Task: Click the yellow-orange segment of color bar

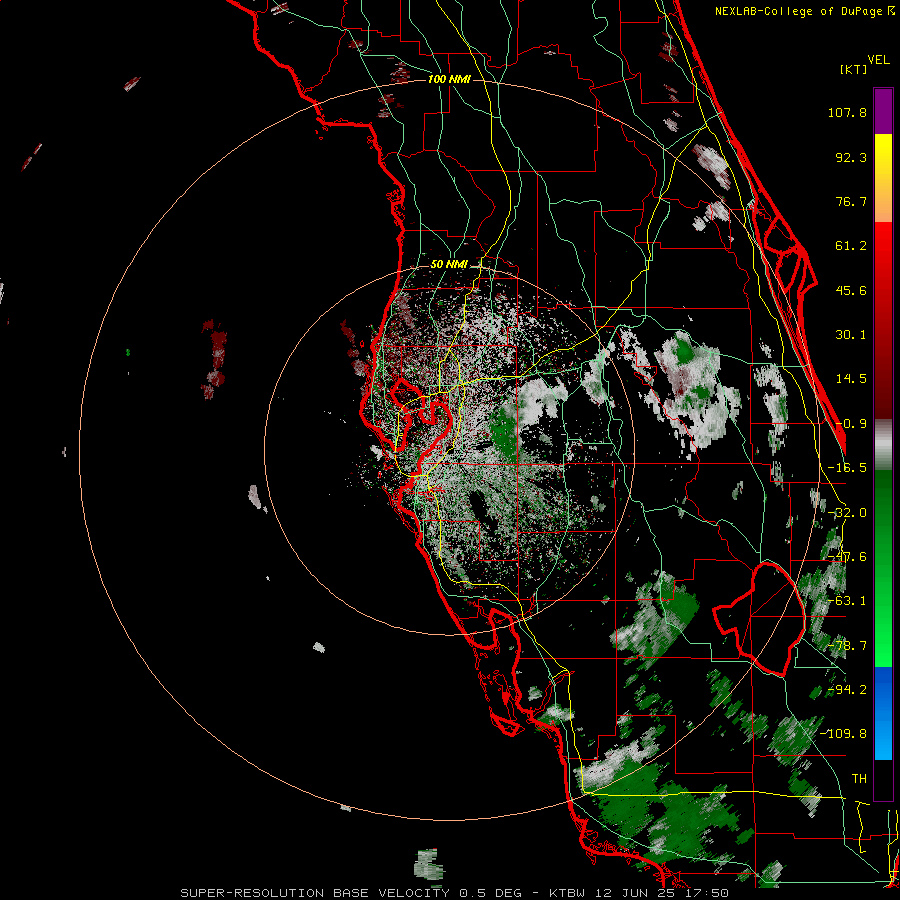Action: [883, 178]
